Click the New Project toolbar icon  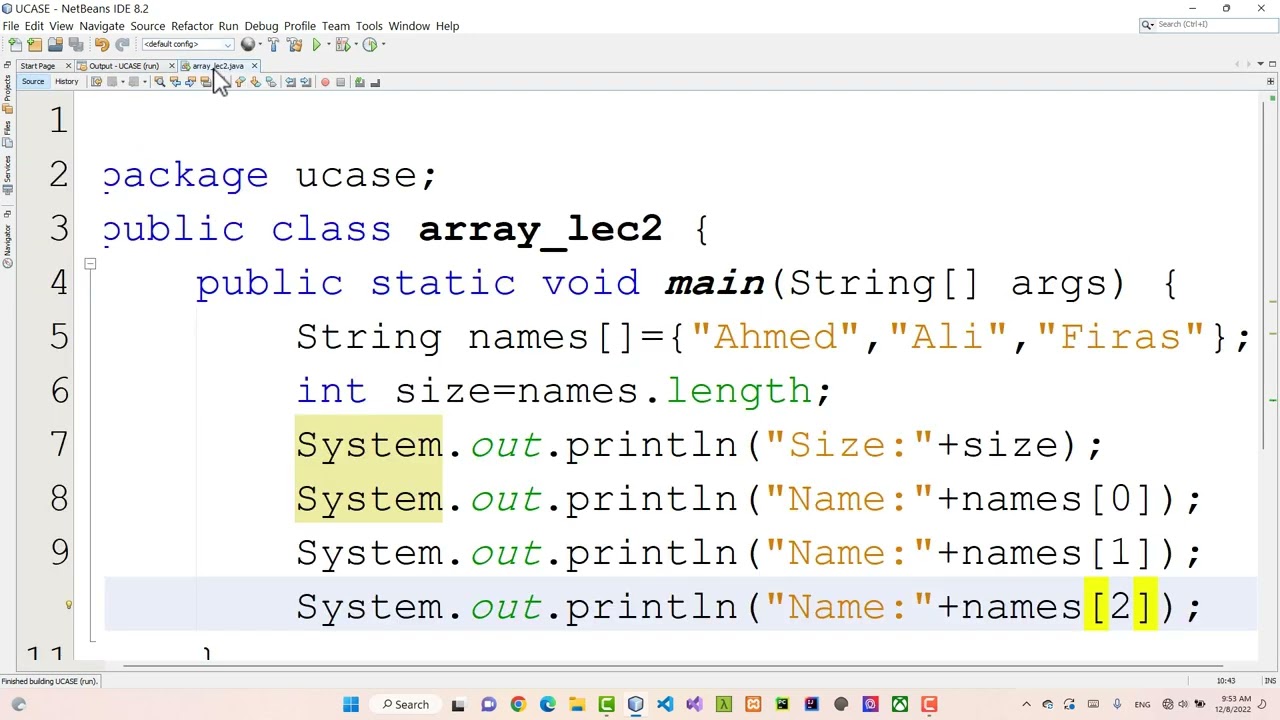click(x=35, y=44)
